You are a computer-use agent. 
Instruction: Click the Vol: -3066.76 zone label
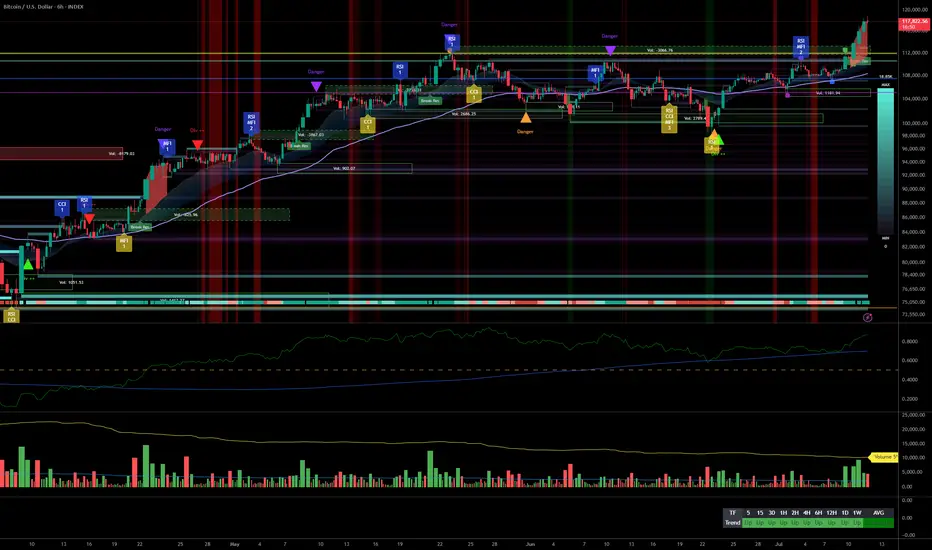[x=660, y=50]
